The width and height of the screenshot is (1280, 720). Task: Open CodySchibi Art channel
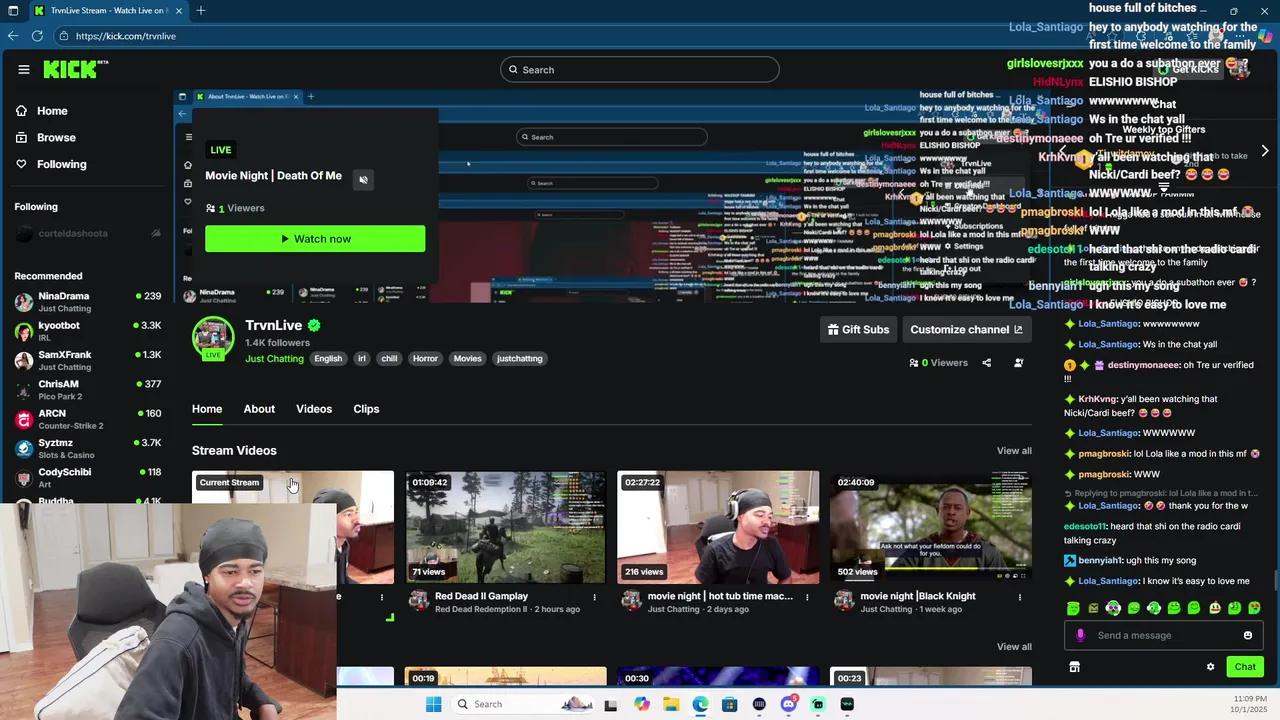click(88, 477)
